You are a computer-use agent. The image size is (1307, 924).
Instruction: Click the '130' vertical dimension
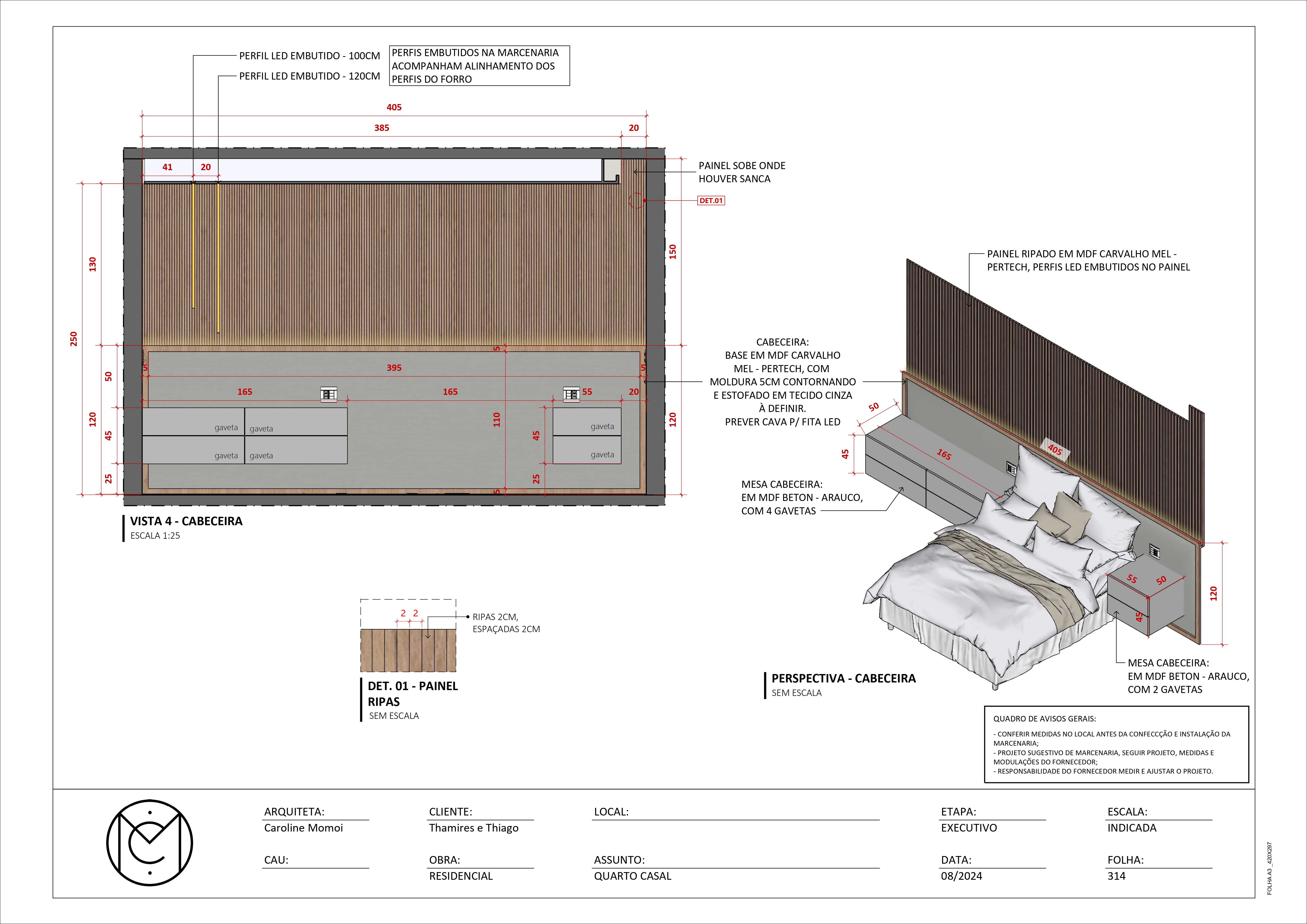(92, 264)
